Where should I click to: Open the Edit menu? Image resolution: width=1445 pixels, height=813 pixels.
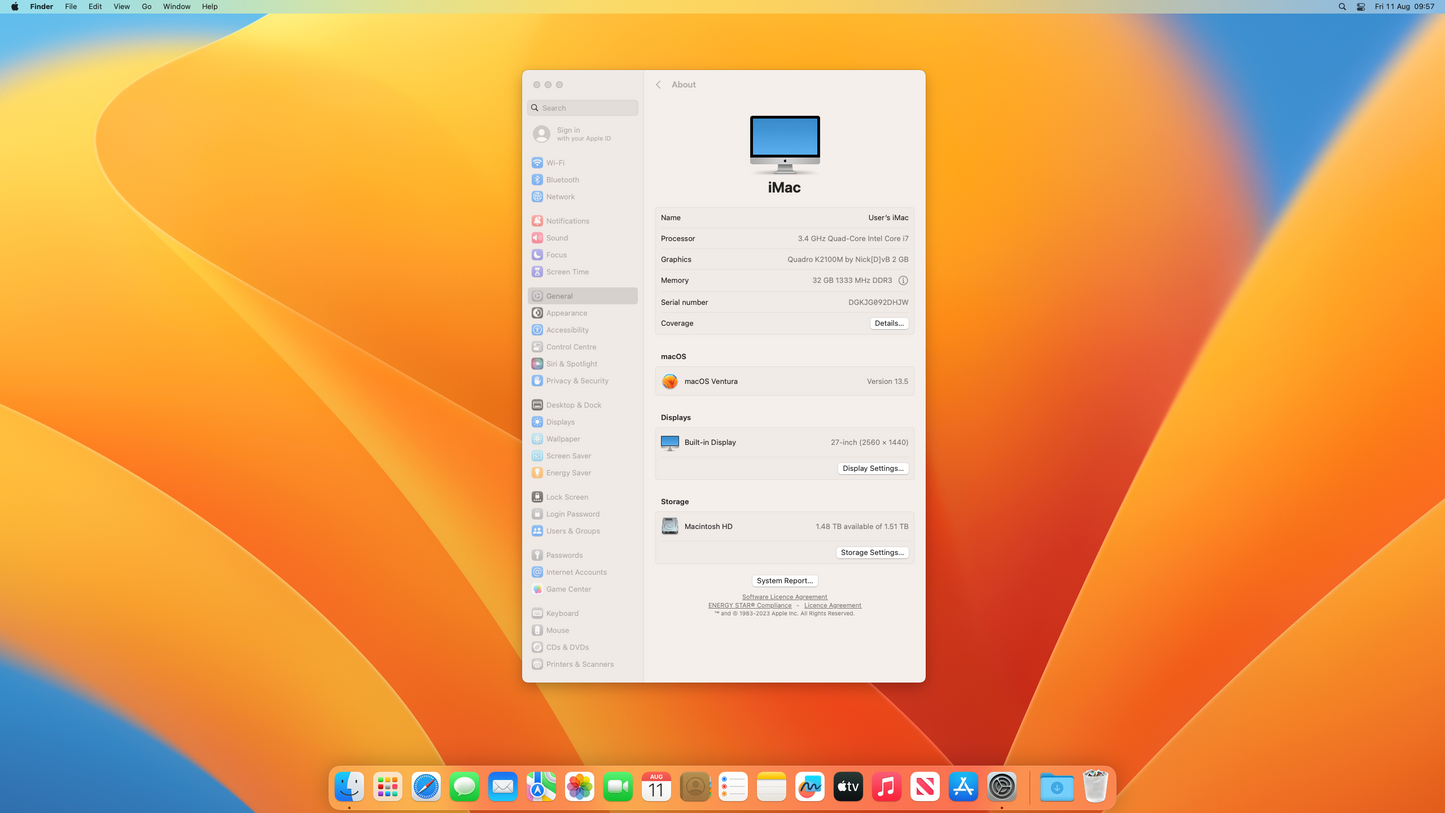tap(95, 6)
